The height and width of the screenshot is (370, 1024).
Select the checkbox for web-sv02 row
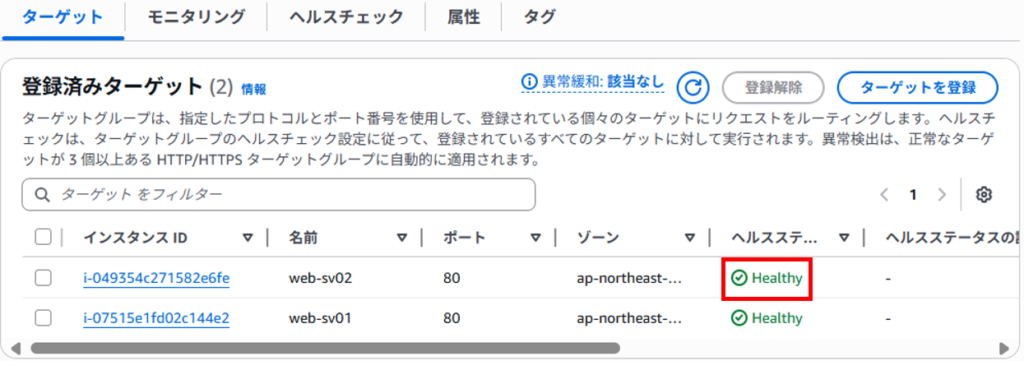tap(43, 279)
